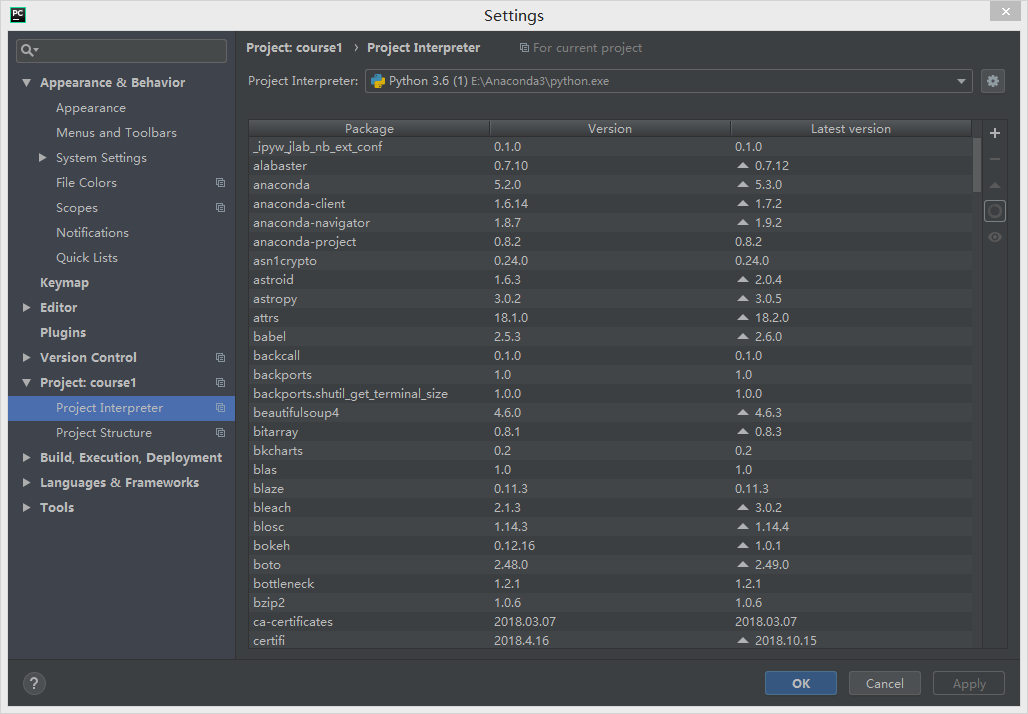Select Appearance in the settings tree
The width and height of the screenshot is (1028, 714).
90,108
